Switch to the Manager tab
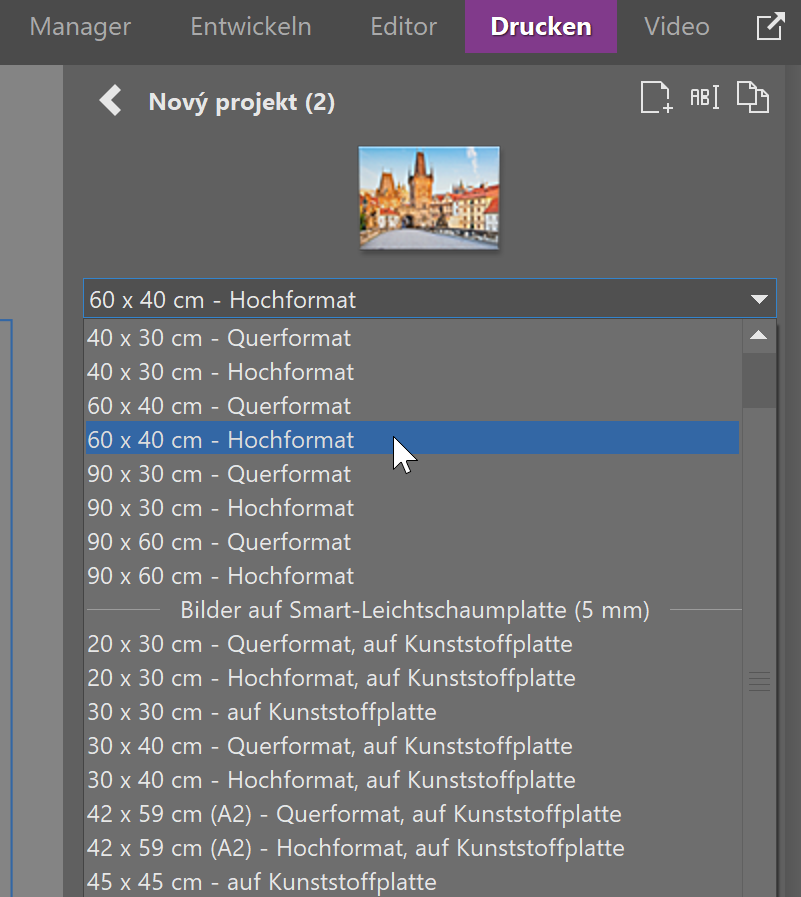 click(x=82, y=27)
